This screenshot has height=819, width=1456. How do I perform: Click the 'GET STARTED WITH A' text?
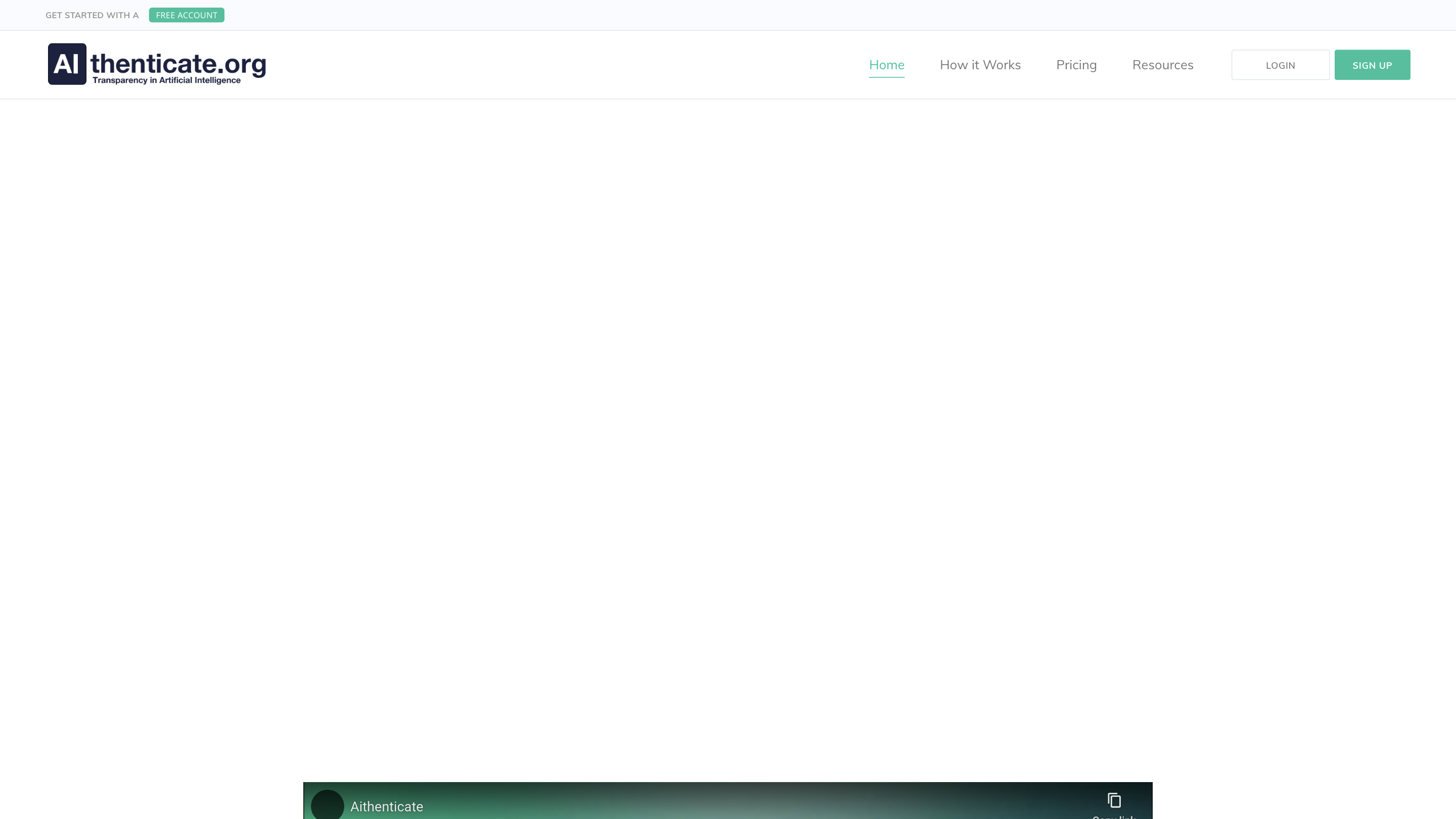click(92, 15)
